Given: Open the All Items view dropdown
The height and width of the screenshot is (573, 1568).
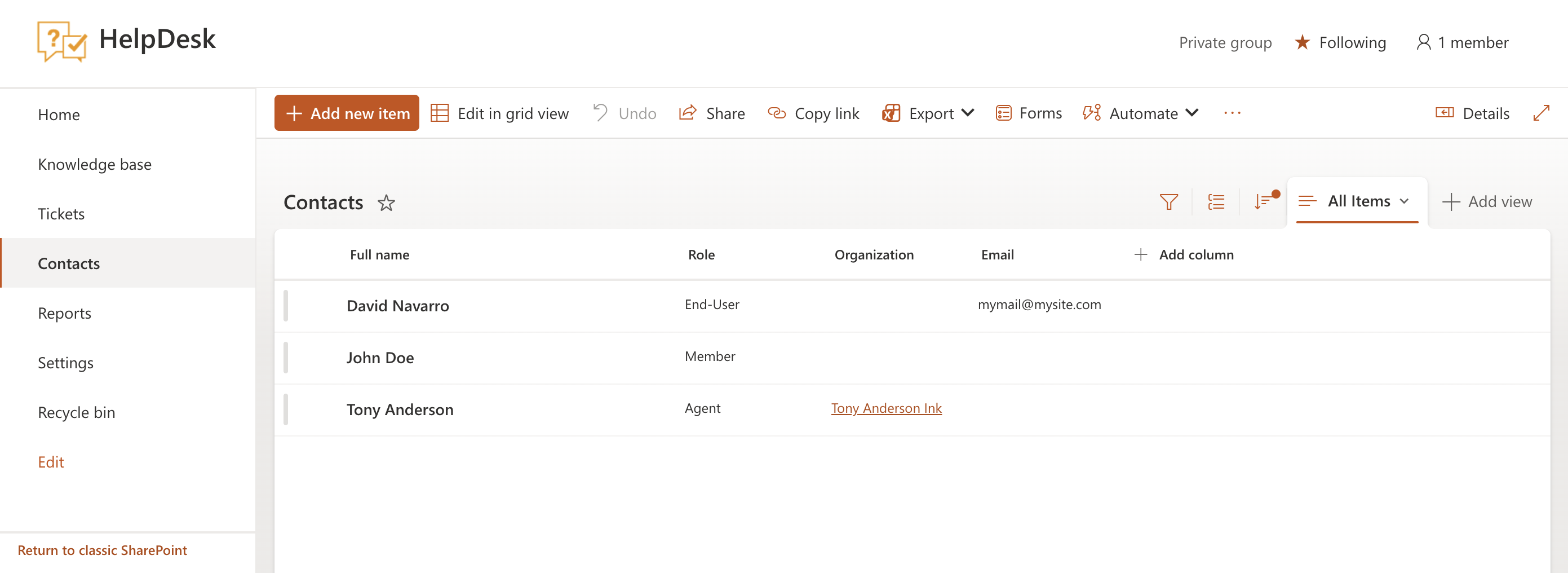Looking at the screenshot, I should (x=1357, y=201).
